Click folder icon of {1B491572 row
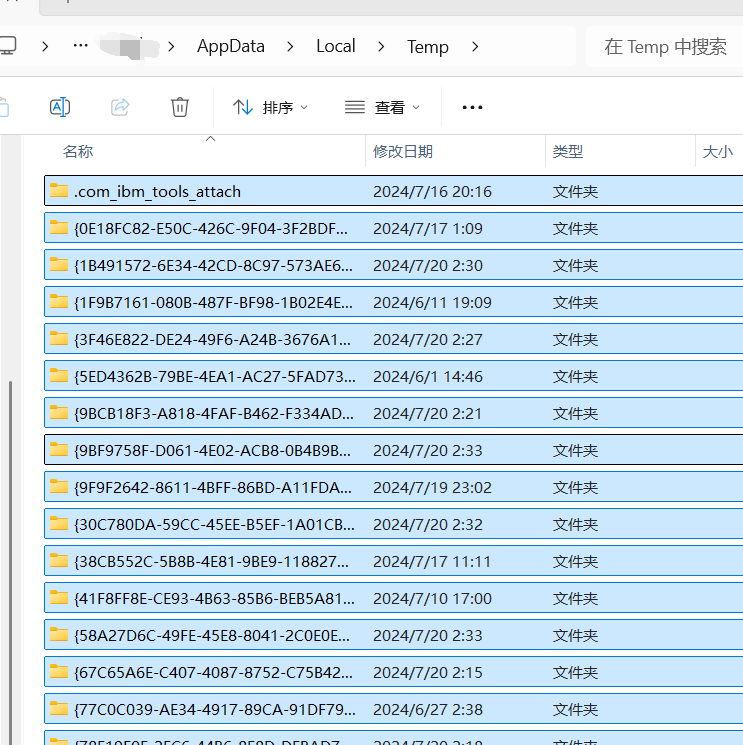The height and width of the screenshot is (745, 743). [59, 264]
